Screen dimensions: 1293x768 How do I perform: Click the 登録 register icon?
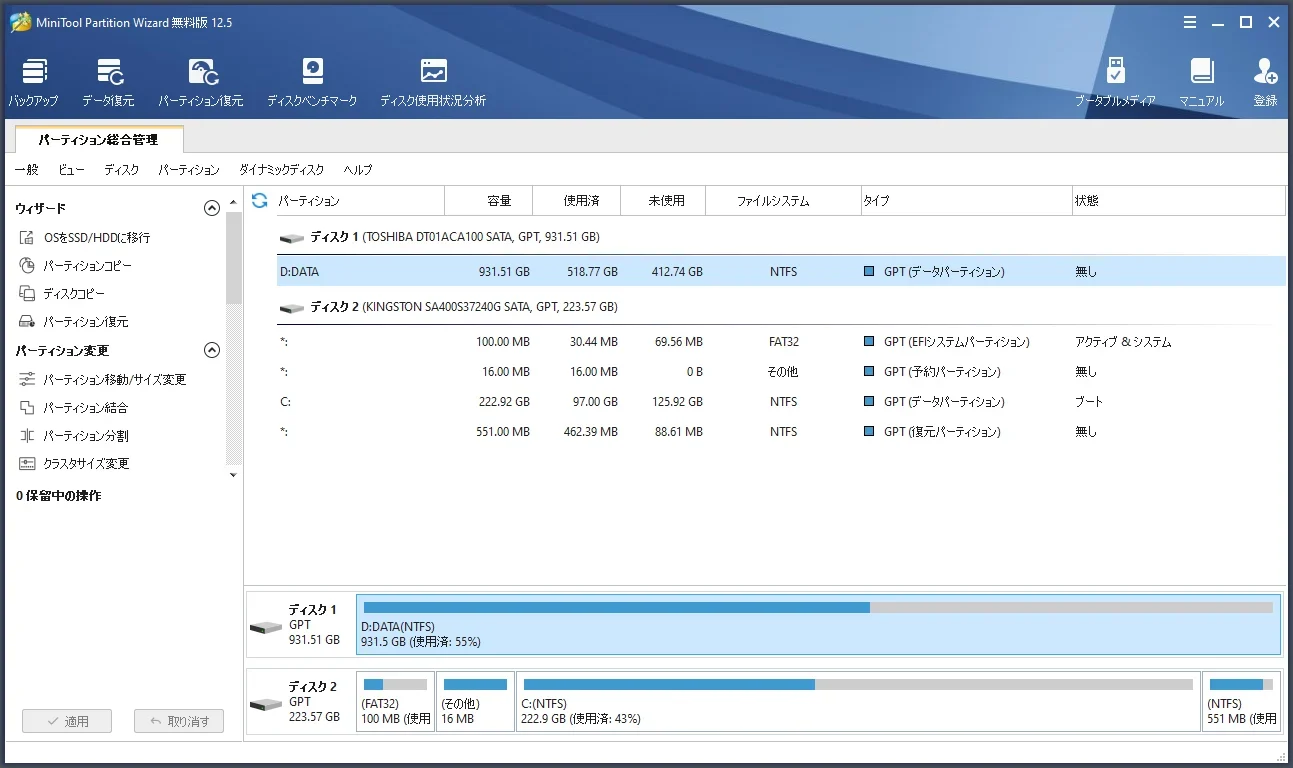[1265, 82]
